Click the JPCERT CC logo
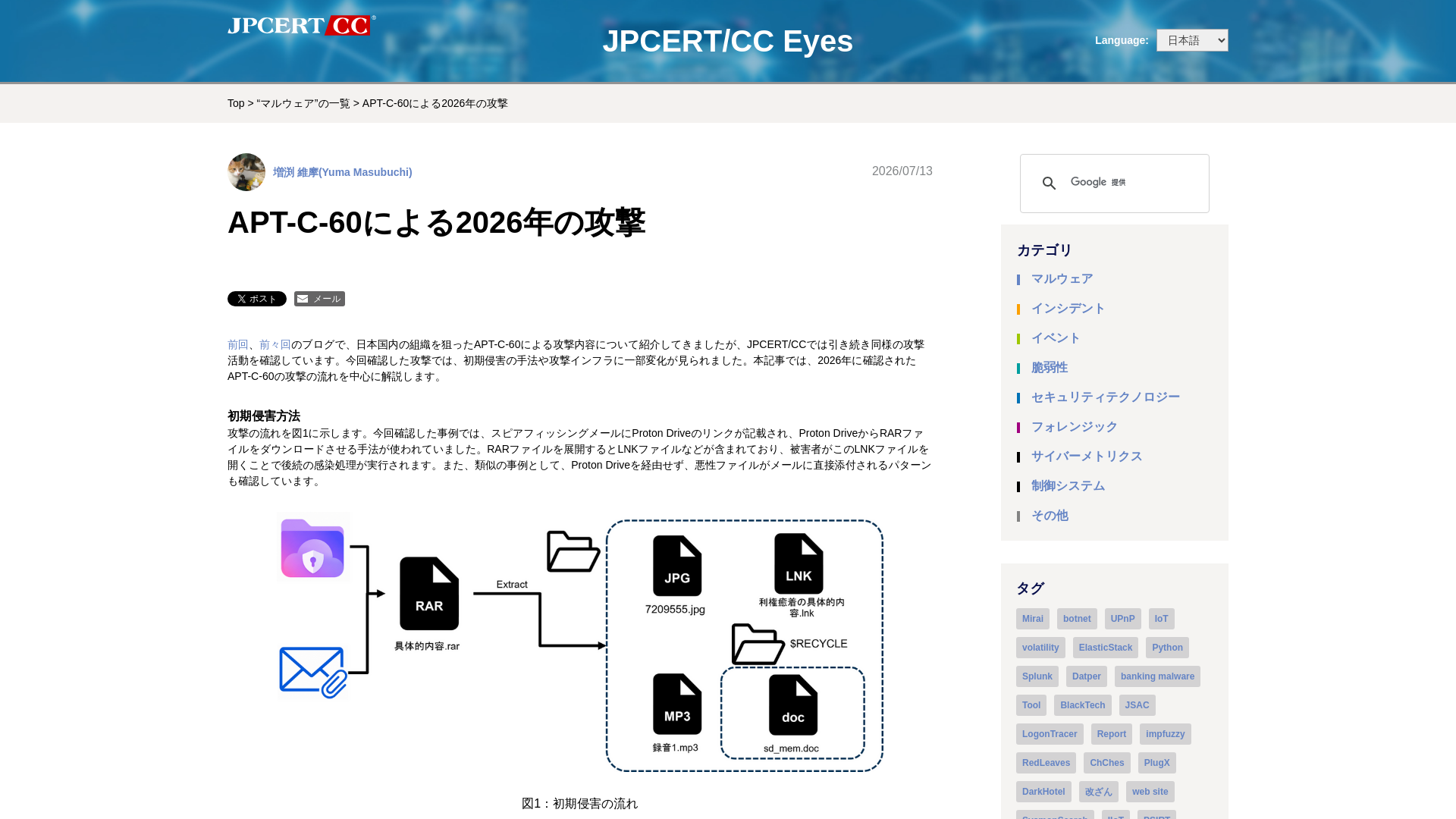Image resolution: width=1456 pixels, height=819 pixels. [301, 25]
